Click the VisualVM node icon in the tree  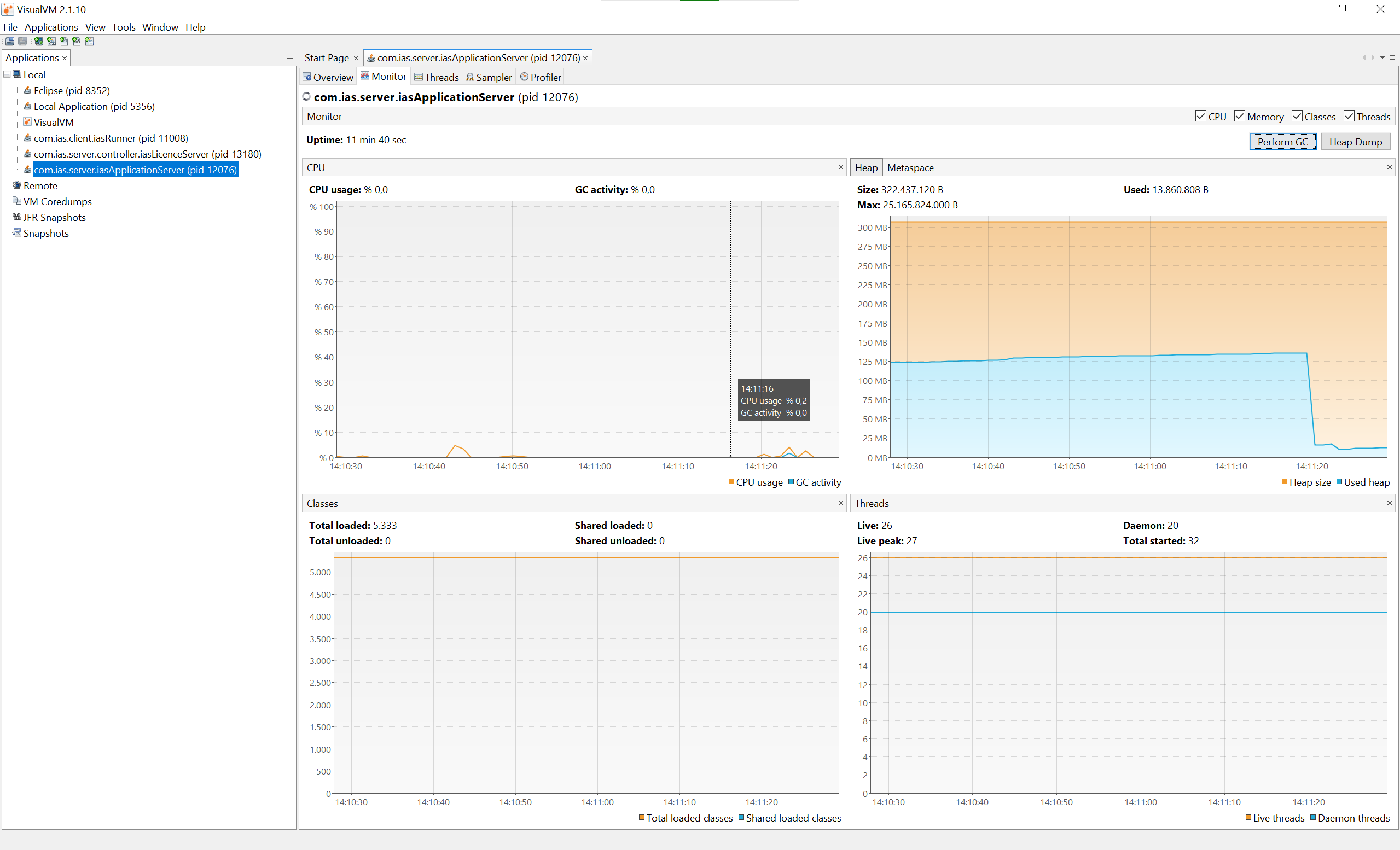click(x=27, y=122)
